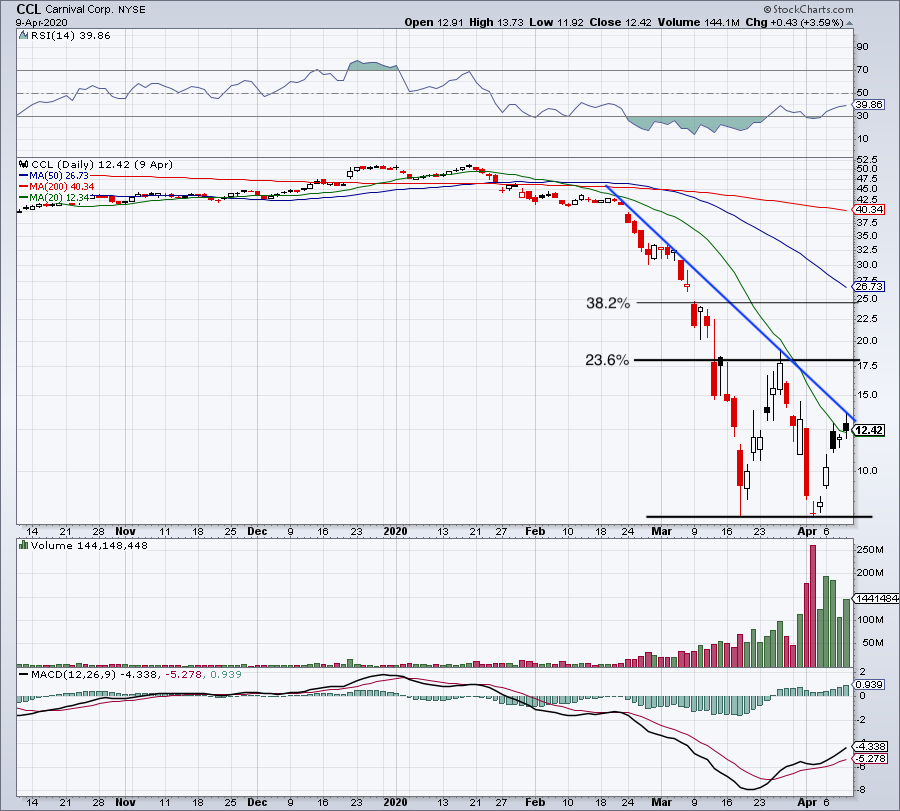Click the Chg +0.43 (+3.59%) value
900x811 pixels.
[794, 22]
